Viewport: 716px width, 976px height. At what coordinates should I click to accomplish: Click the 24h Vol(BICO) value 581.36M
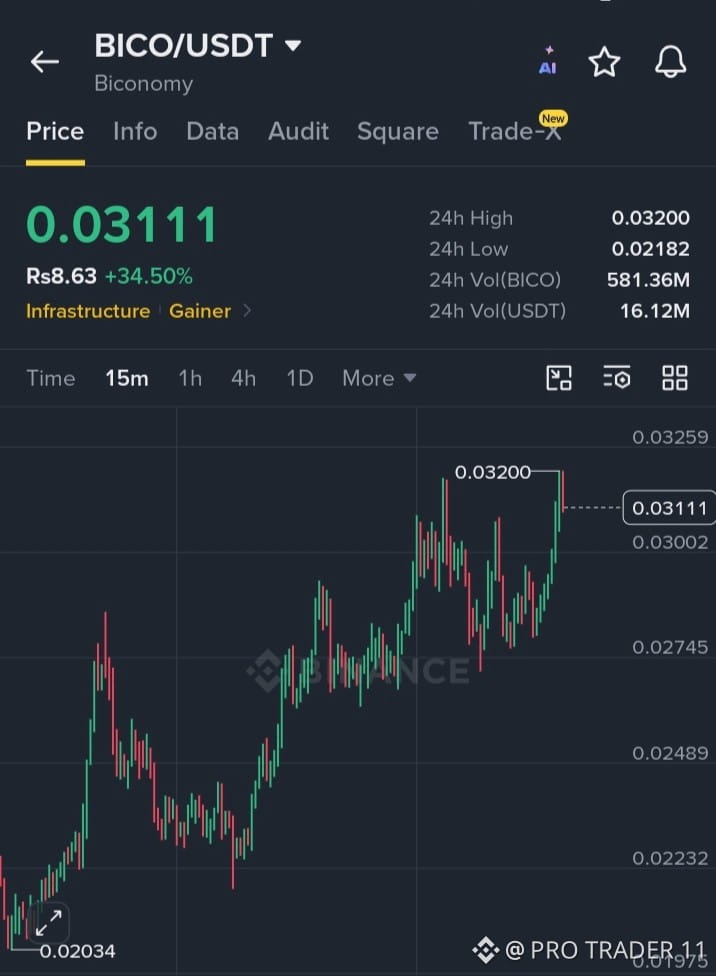(x=648, y=280)
